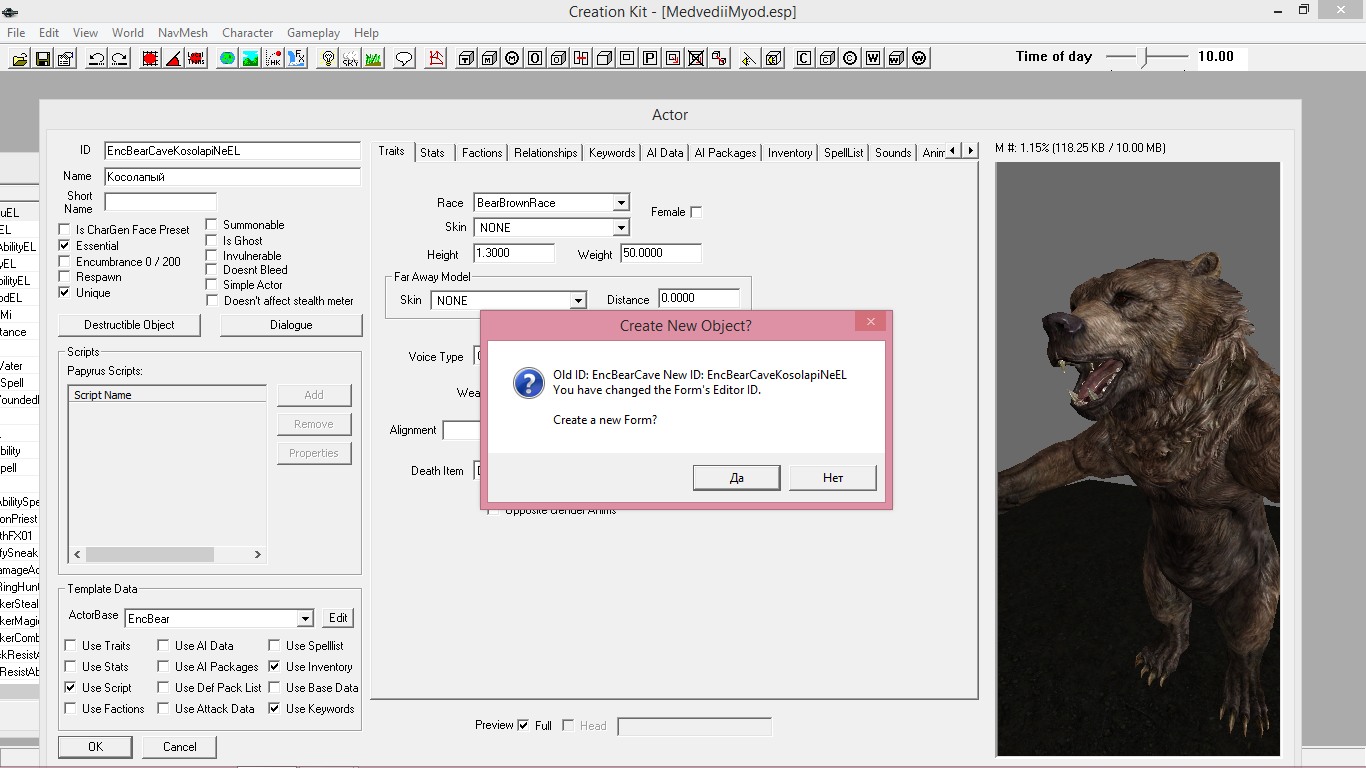Screen dimensions: 1366x768
Task: Click the Open file folder icon
Action: [20, 59]
